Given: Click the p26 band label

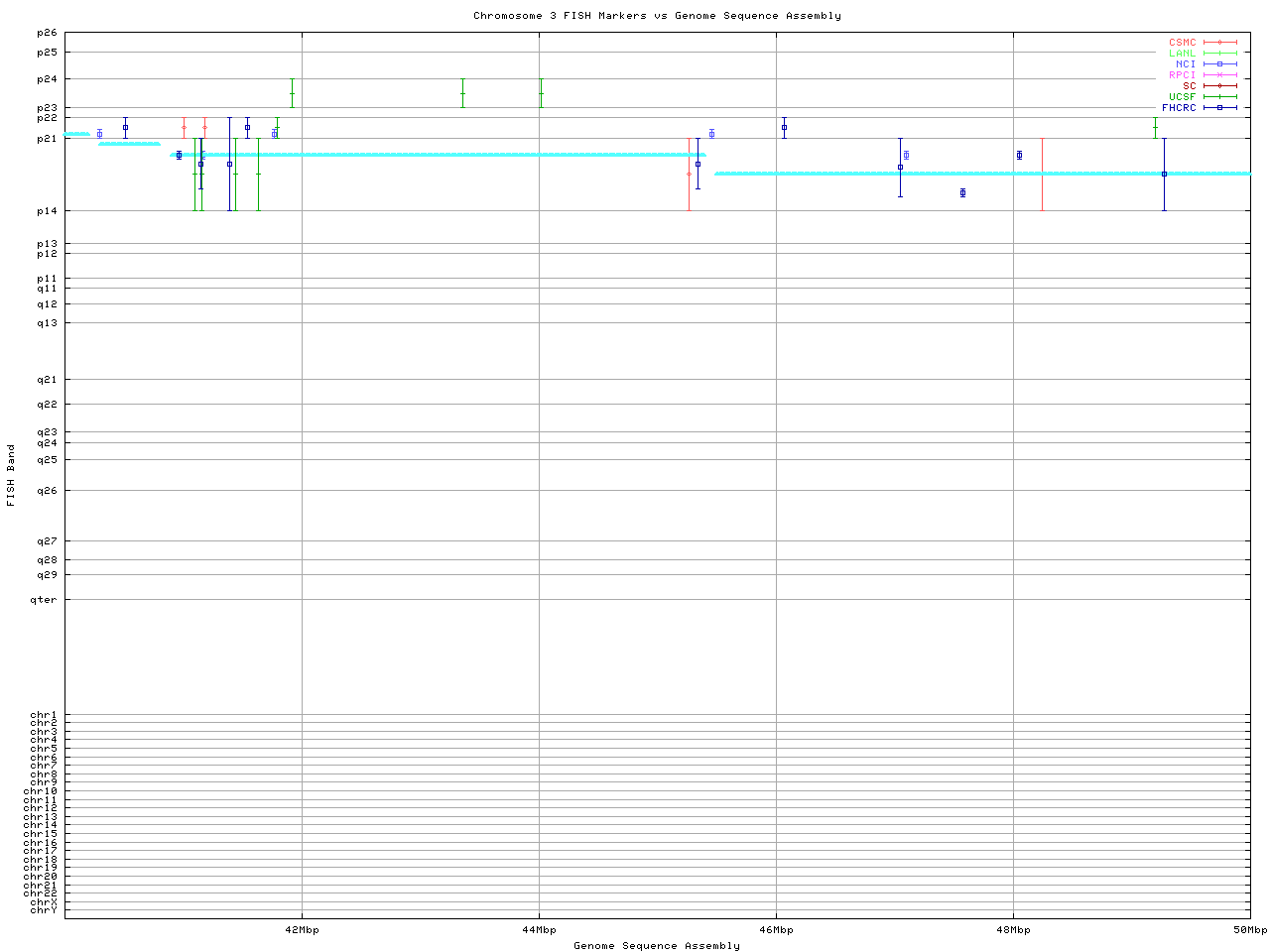Looking at the screenshot, I should pos(47,33).
